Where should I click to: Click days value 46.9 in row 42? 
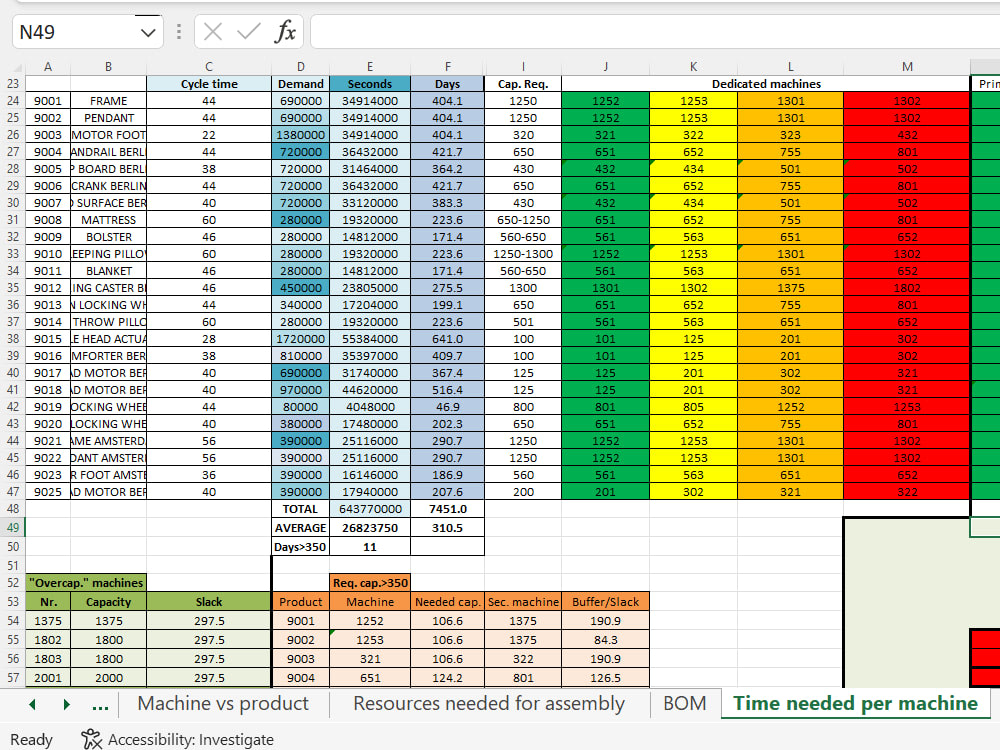click(x=447, y=407)
